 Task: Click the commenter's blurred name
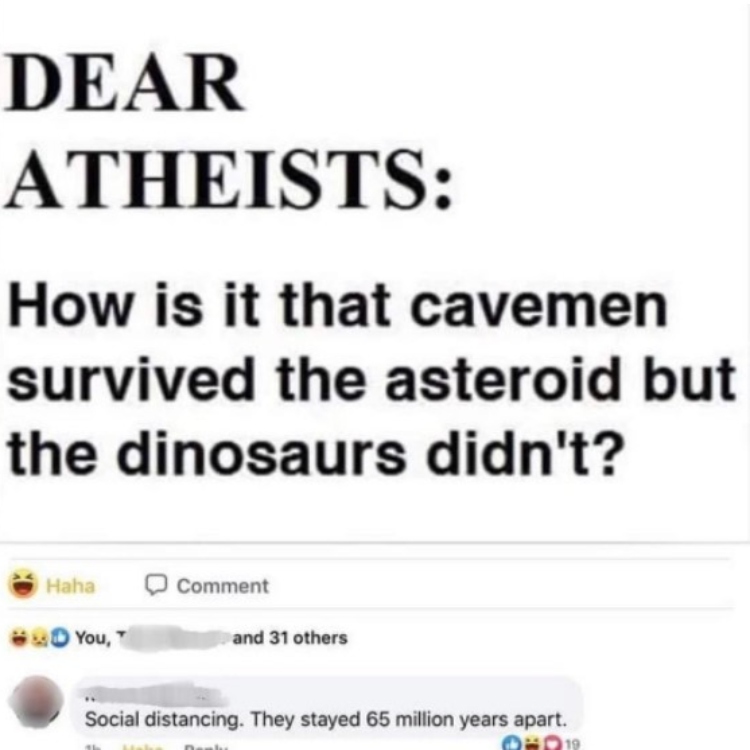(155, 696)
